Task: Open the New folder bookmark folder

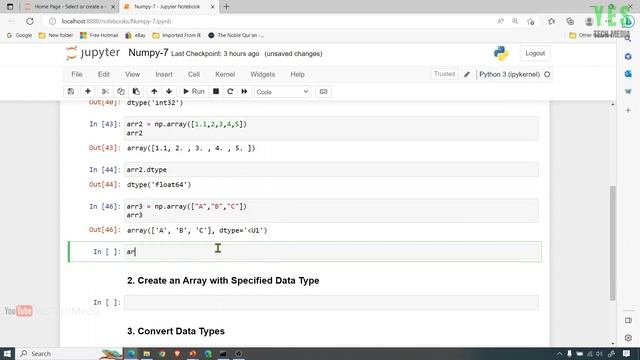Action: point(56,36)
